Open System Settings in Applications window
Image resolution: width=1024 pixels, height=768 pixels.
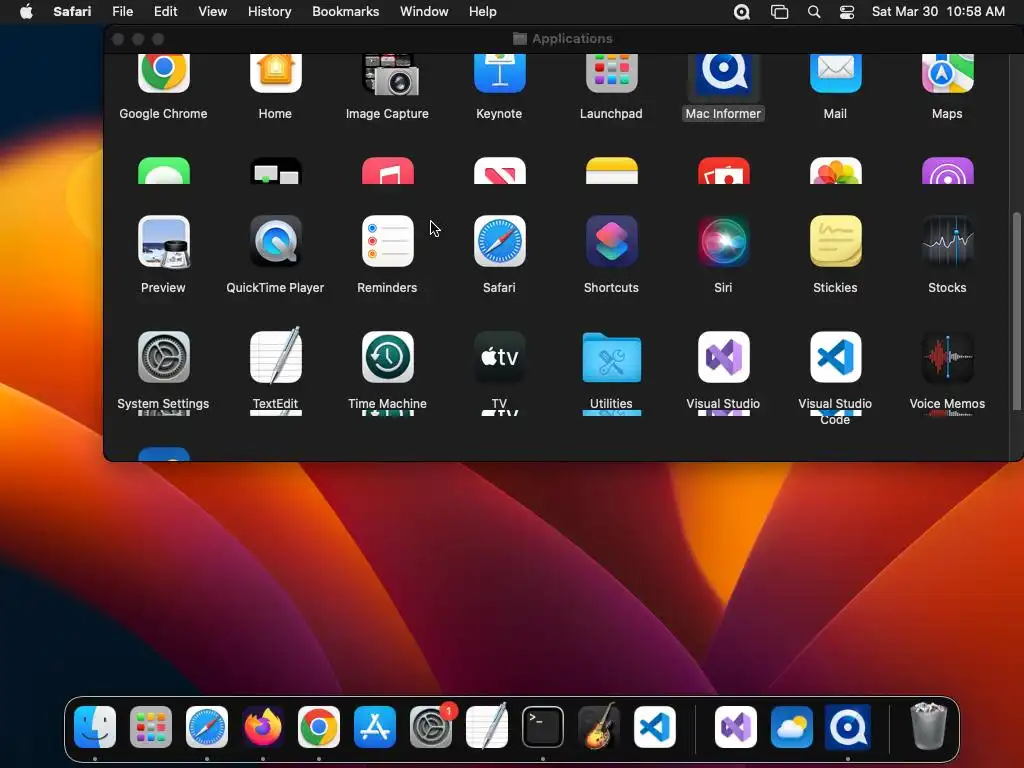[163, 357]
